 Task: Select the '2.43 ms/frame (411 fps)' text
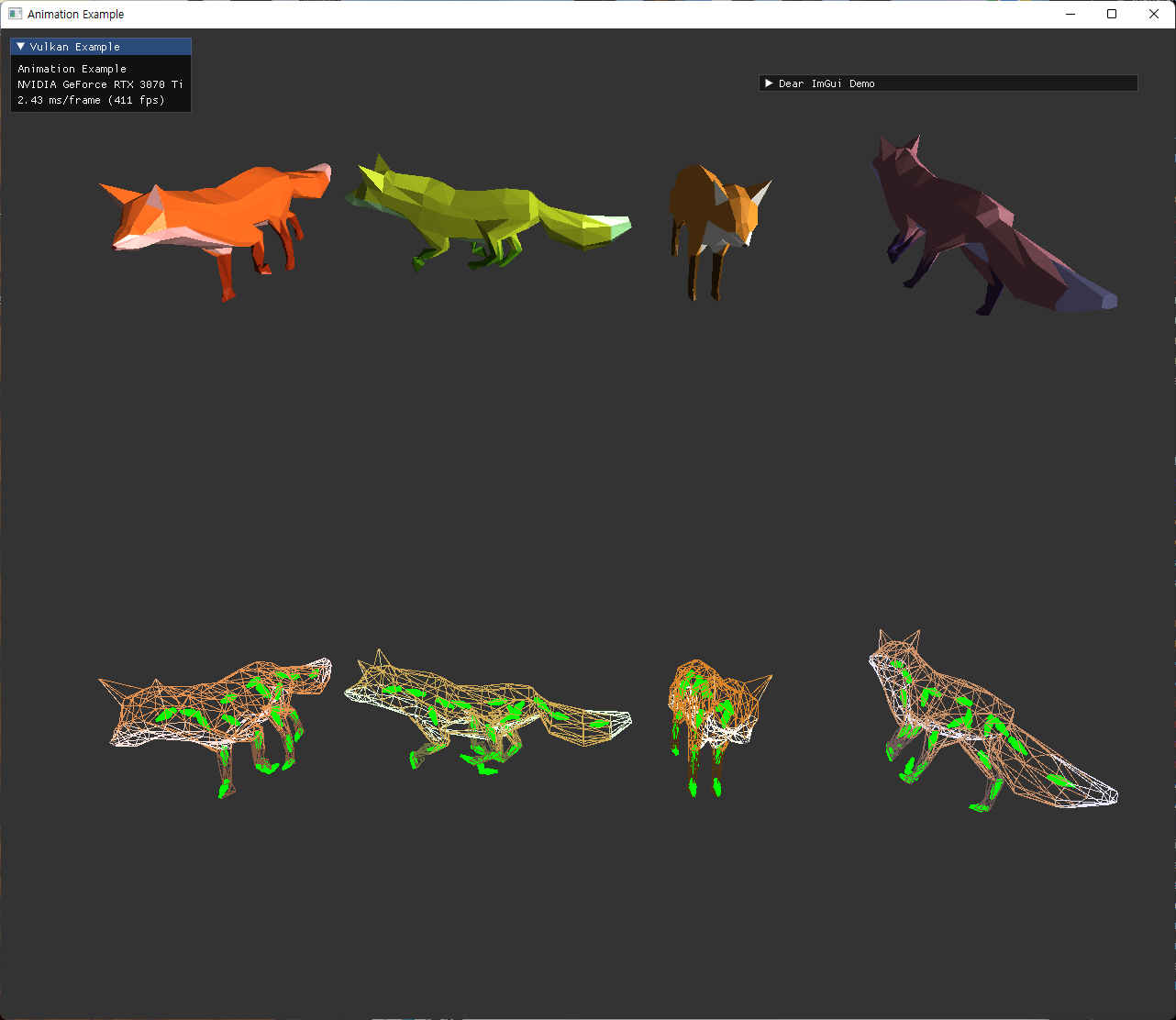tap(91, 100)
